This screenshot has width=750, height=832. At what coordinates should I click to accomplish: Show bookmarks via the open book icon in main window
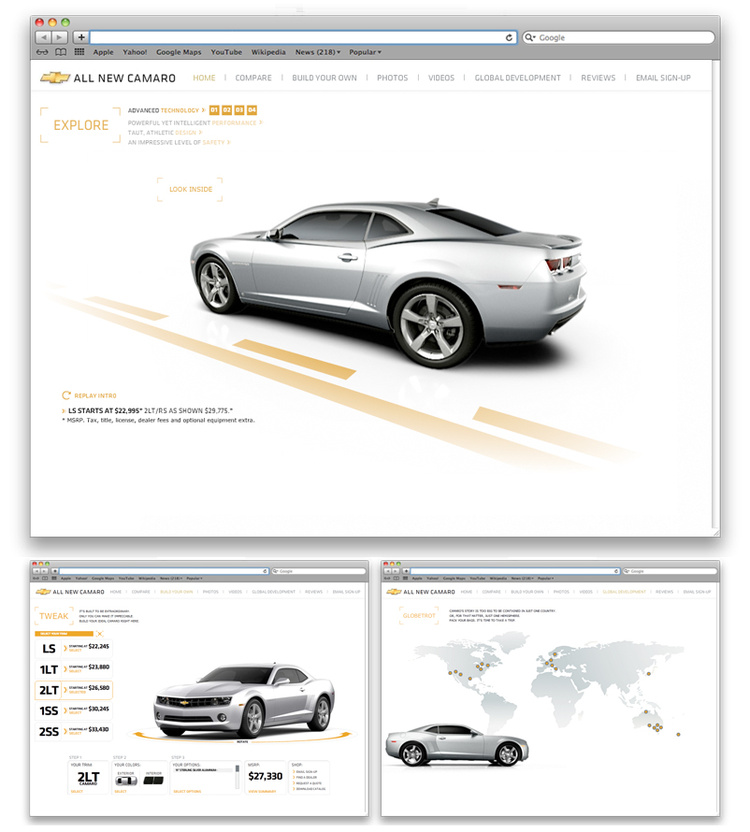[61, 52]
